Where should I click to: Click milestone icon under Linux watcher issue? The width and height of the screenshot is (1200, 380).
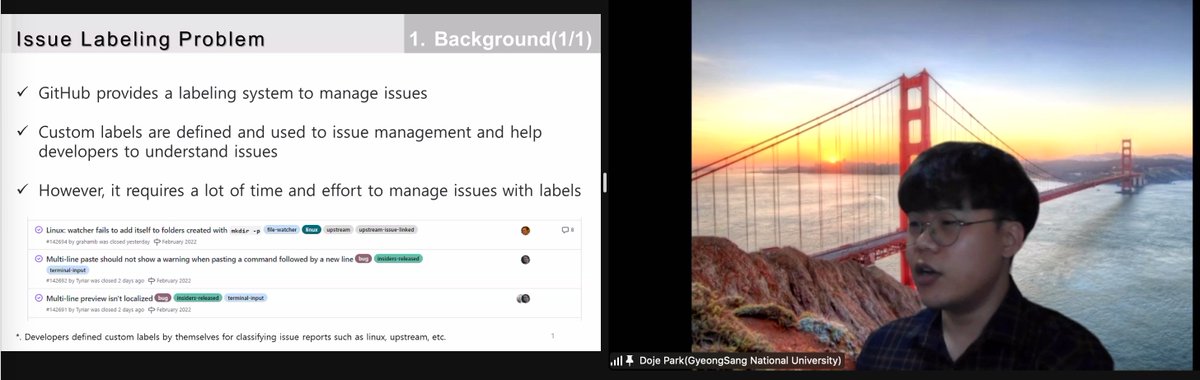157,242
